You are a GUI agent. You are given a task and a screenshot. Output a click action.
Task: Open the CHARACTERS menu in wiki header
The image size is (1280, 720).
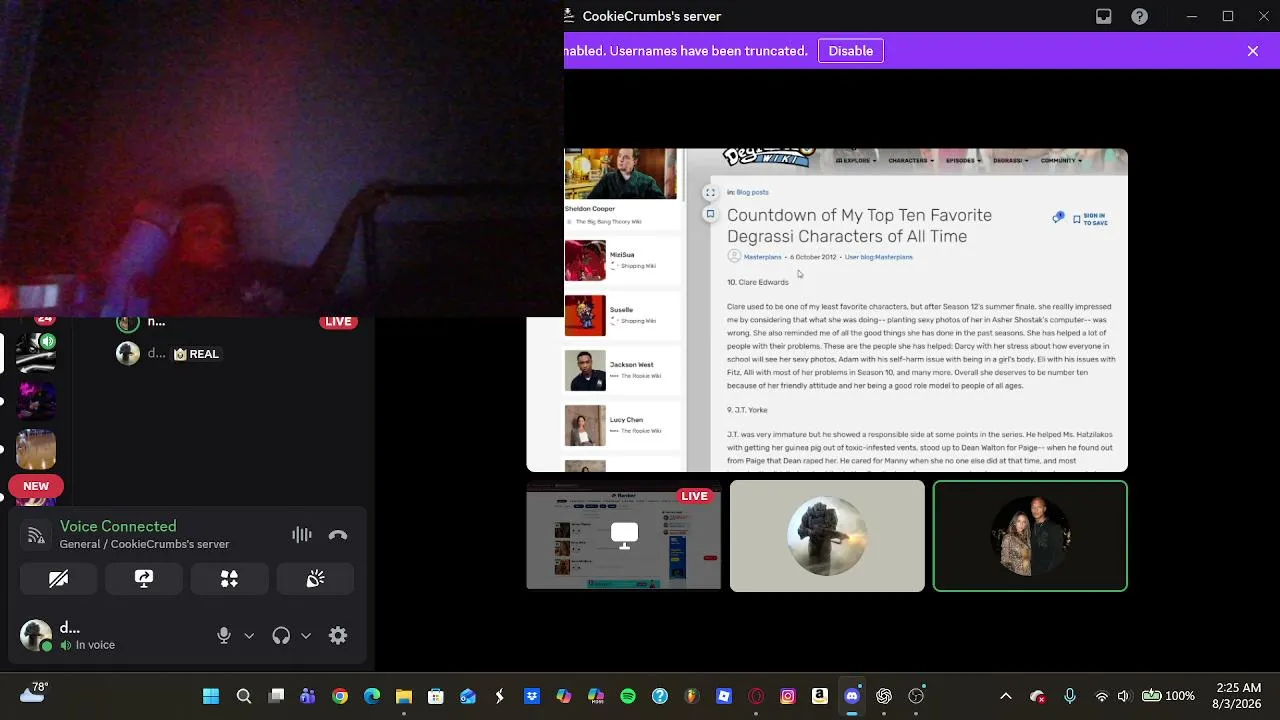coord(911,160)
